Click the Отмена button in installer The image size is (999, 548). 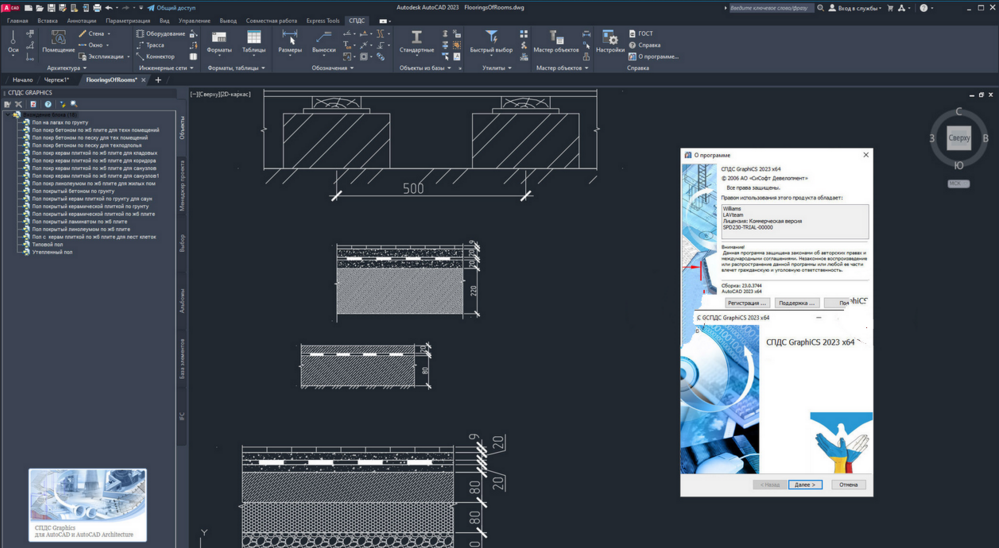[848, 484]
